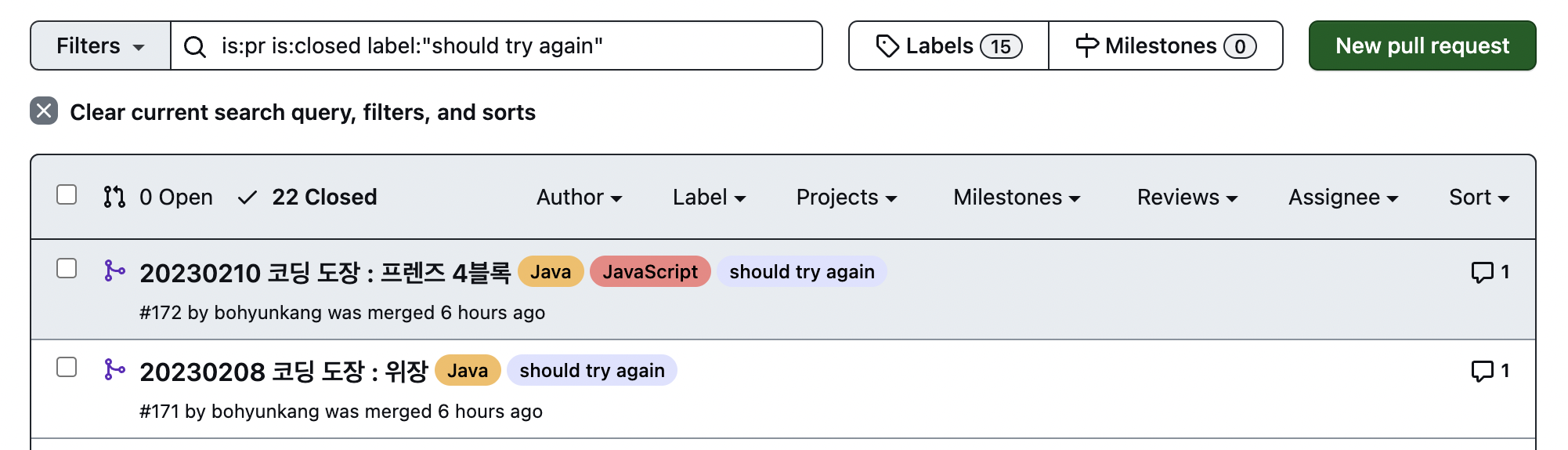
Task: Check the box for PR #172
Action: point(67,269)
